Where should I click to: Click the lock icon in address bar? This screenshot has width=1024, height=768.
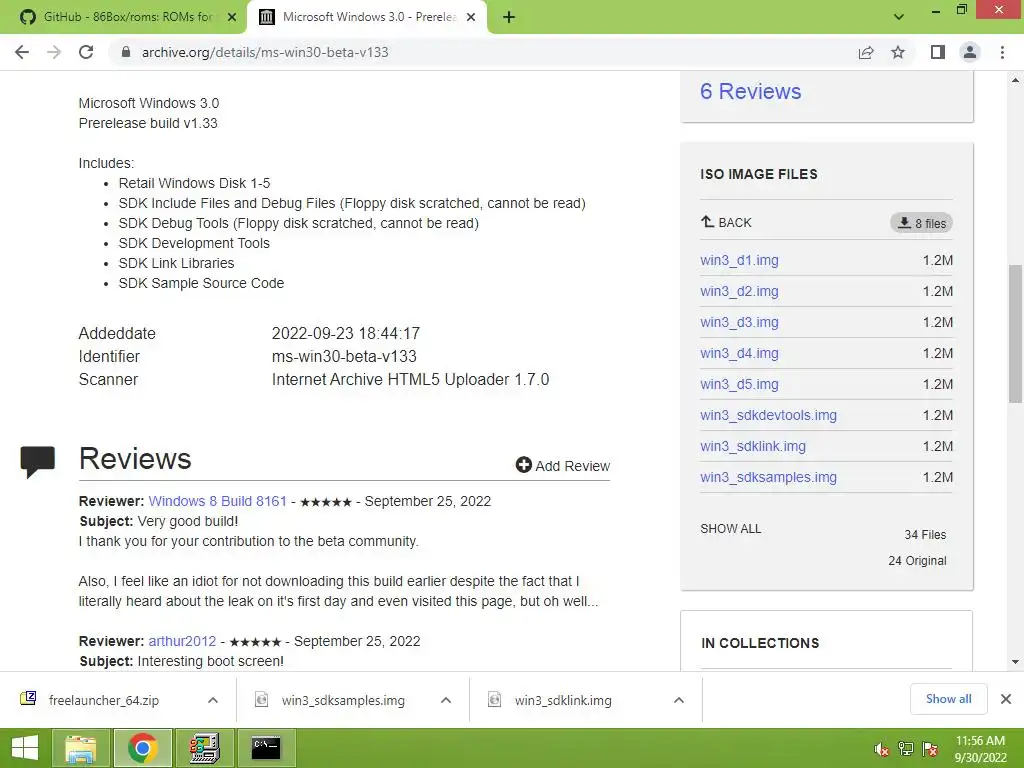pyautogui.click(x=126, y=52)
